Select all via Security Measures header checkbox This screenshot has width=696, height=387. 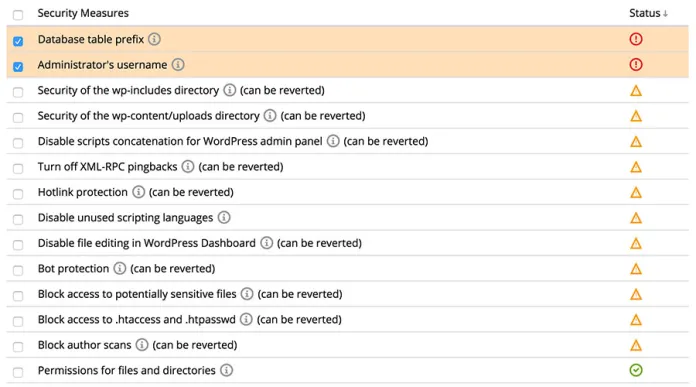tap(18, 15)
